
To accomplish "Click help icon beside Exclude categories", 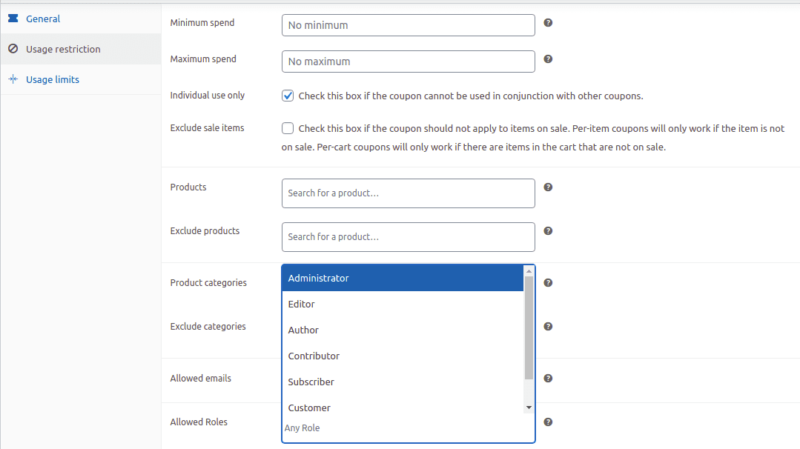I will coord(548,326).
